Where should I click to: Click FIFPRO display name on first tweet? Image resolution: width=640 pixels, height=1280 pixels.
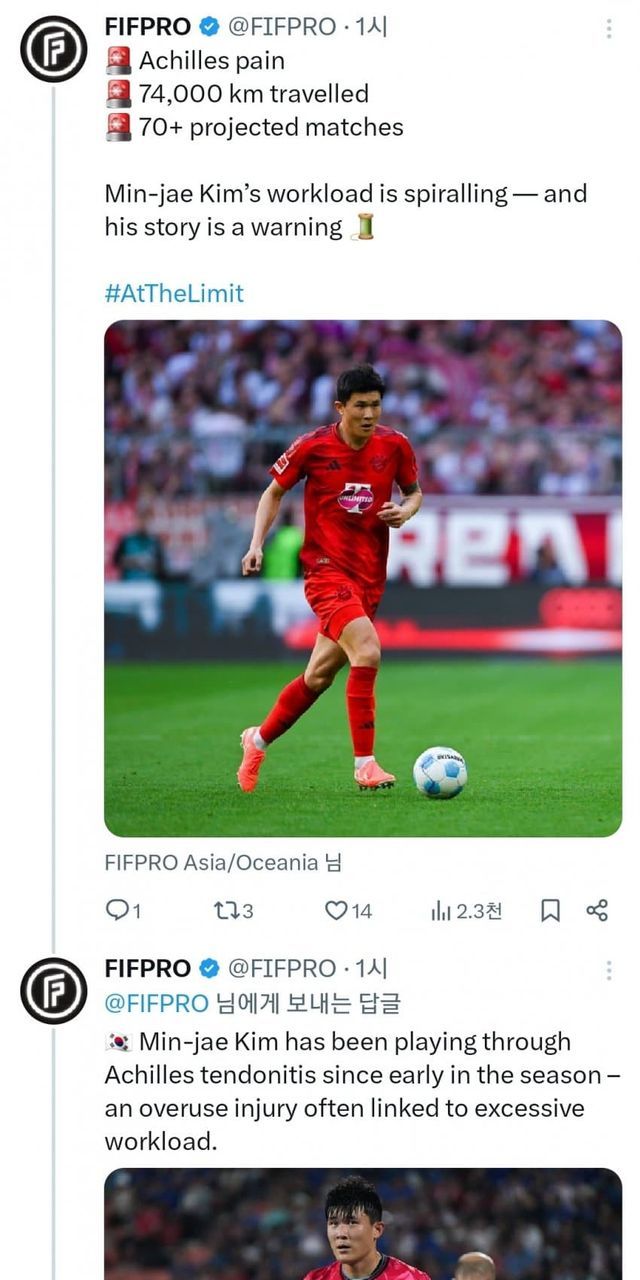[147, 27]
